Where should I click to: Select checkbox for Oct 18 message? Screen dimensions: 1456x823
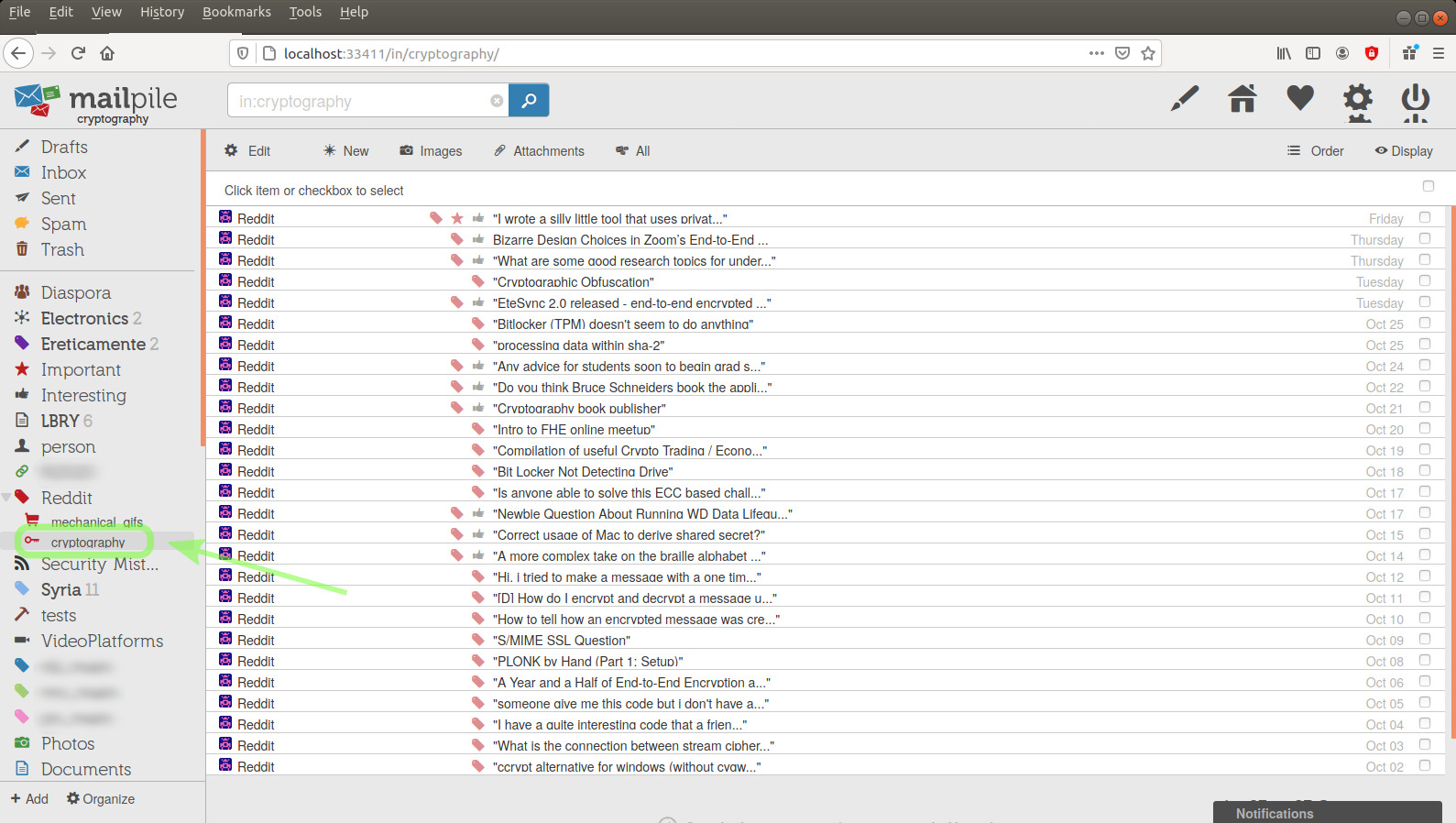click(x=1425, y=470)
